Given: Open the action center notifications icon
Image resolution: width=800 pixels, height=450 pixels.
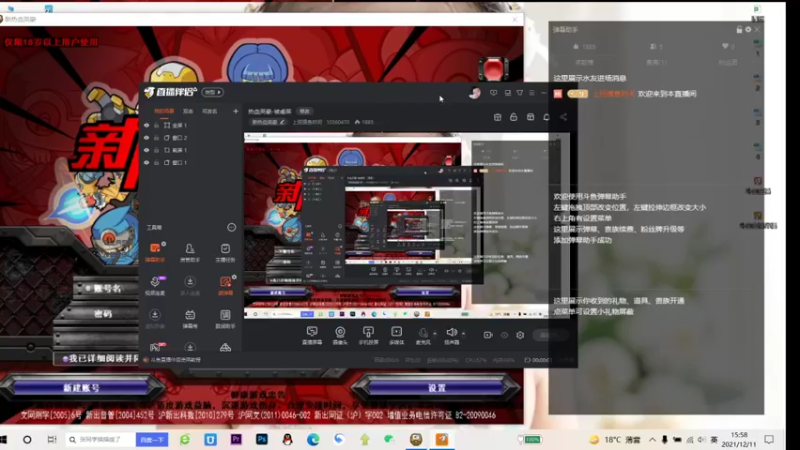Looking at the screenshot, I should tap(769, 439).
